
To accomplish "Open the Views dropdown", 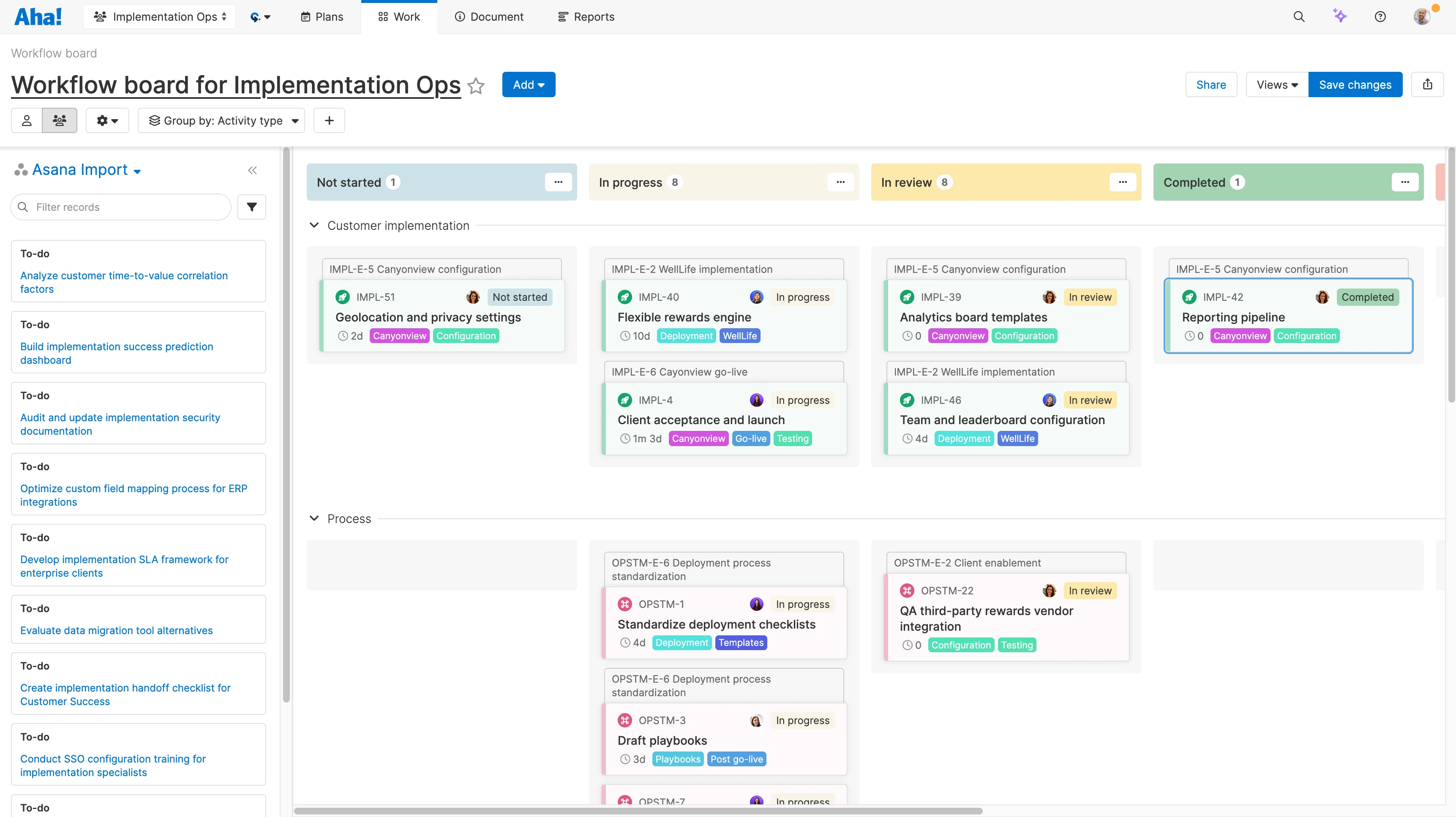I will [x=1276, y=84].
